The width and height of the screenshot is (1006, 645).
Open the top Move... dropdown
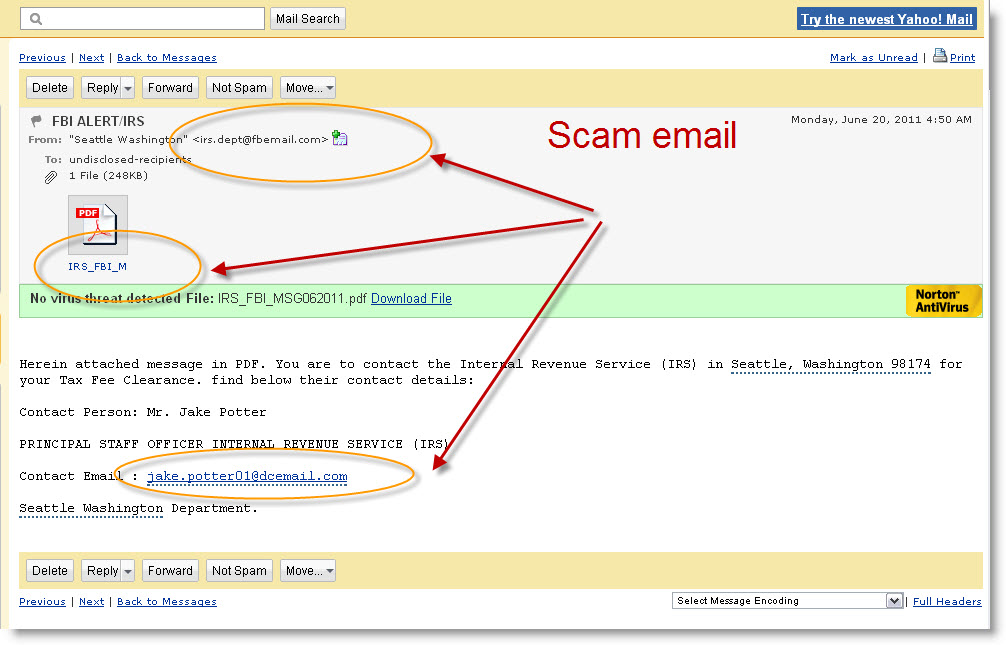click(308, 88)
